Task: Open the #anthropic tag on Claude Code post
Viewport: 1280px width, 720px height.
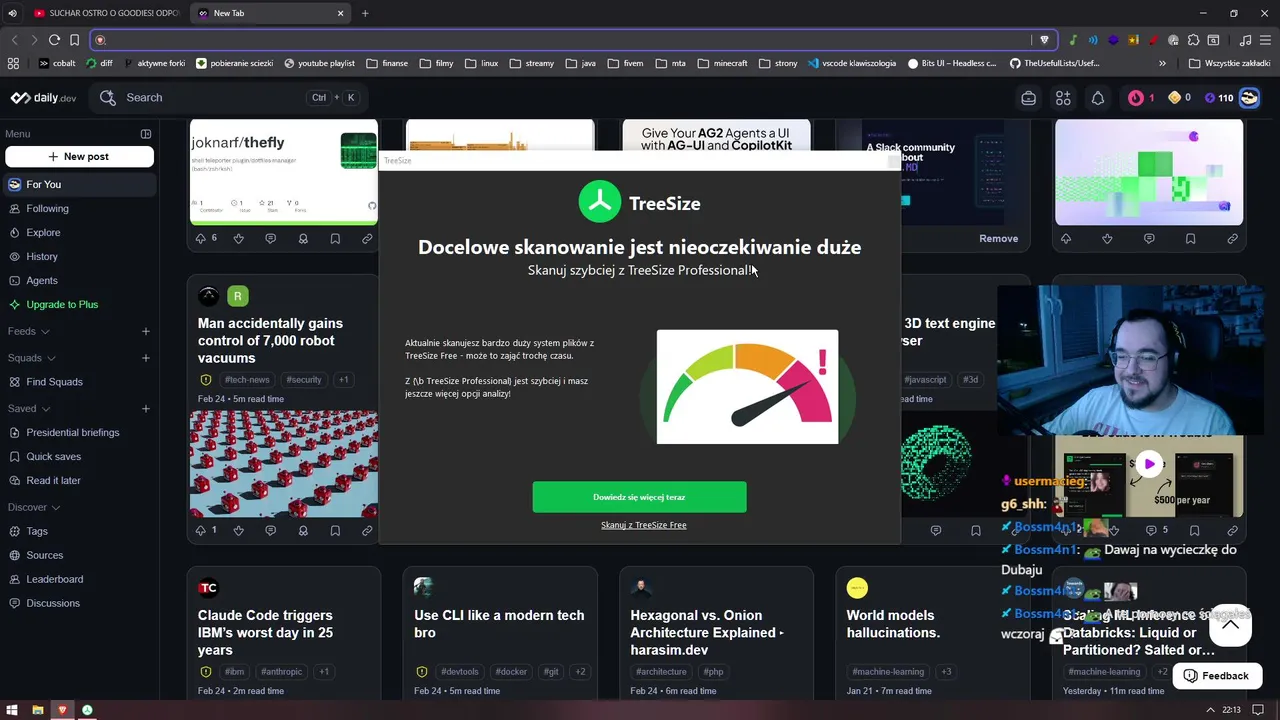Action: tap(281, 672)
